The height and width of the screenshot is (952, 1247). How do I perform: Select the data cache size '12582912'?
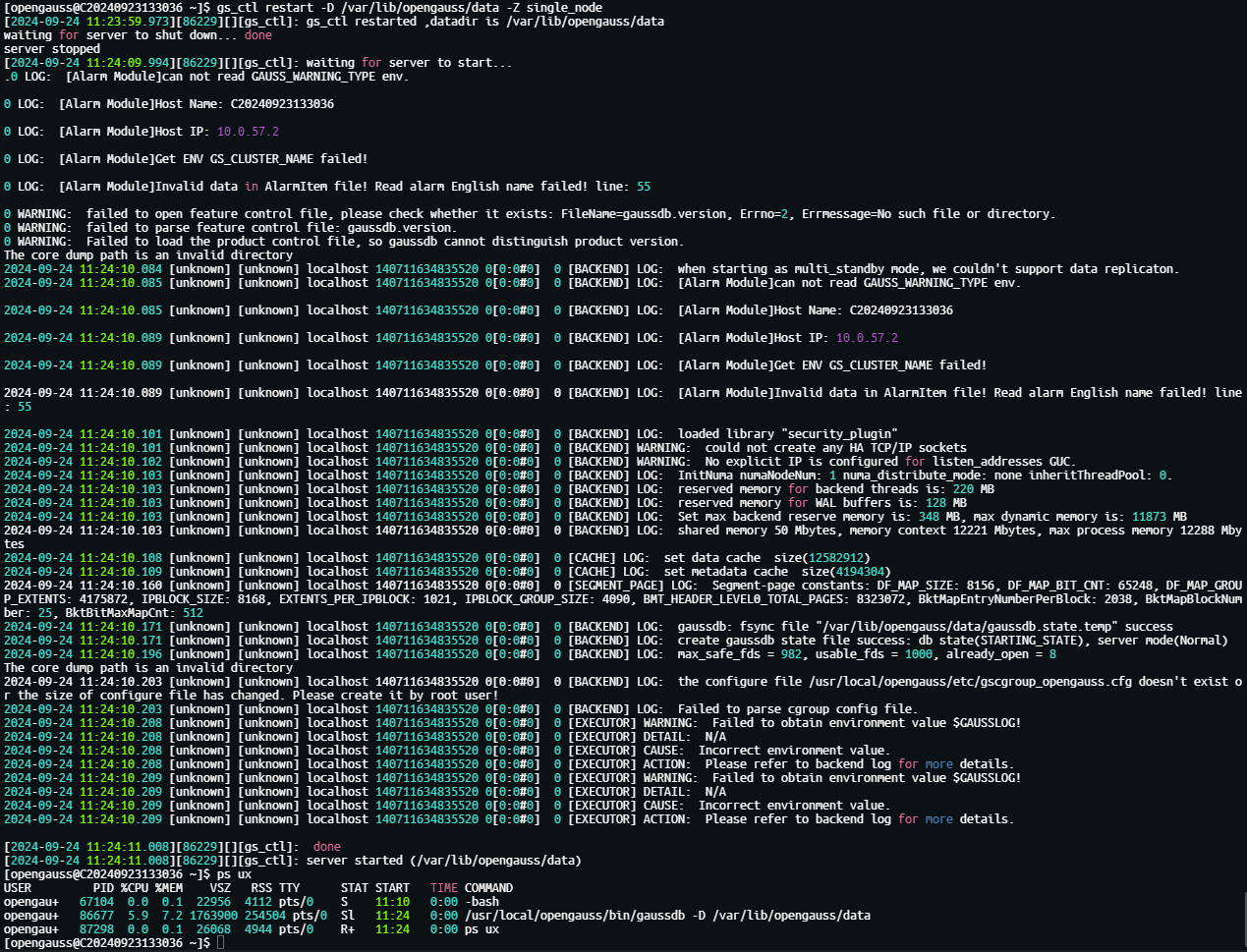point(836,557)
